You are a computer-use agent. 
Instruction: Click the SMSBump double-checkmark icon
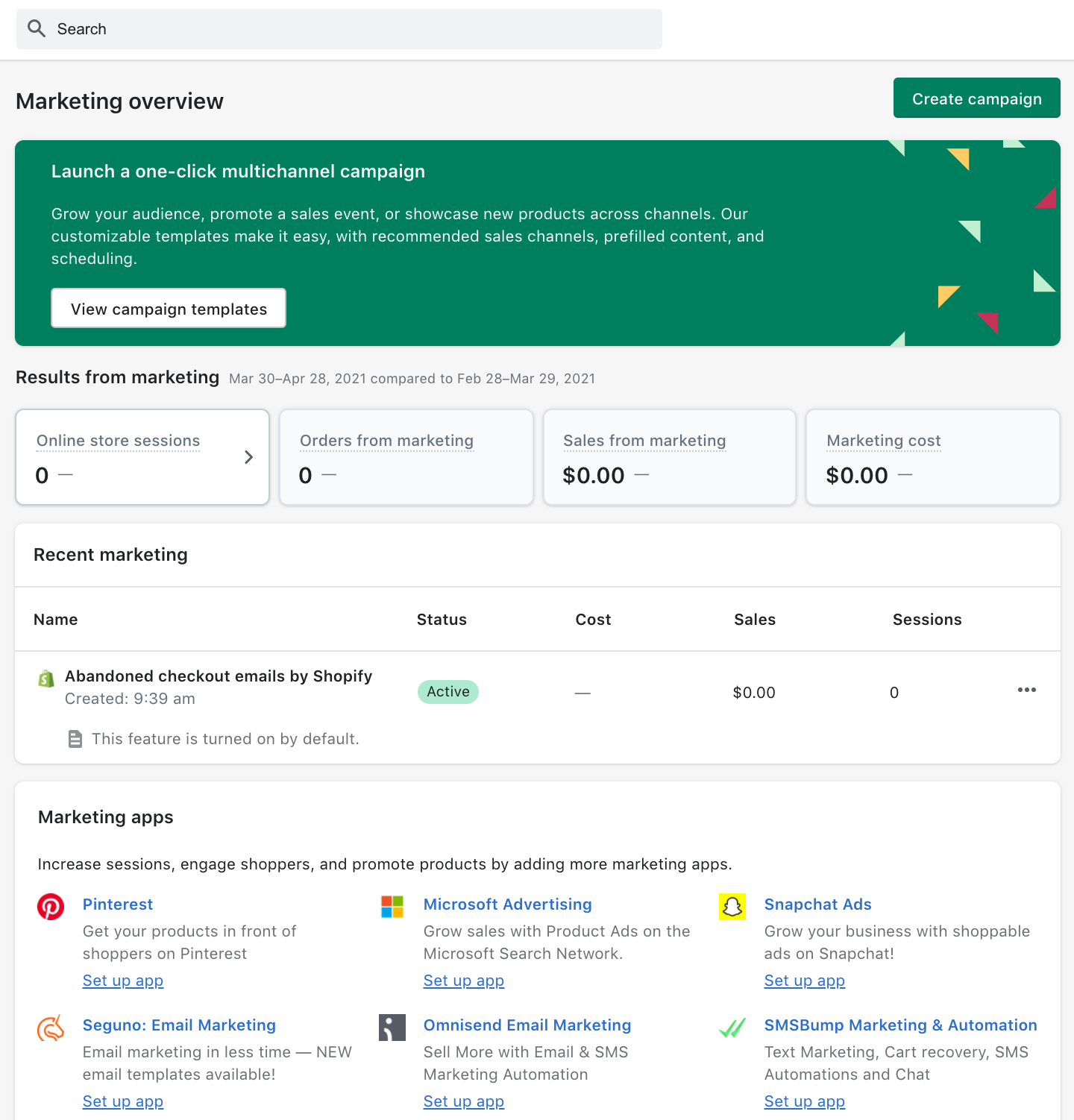coord(732,1028)
